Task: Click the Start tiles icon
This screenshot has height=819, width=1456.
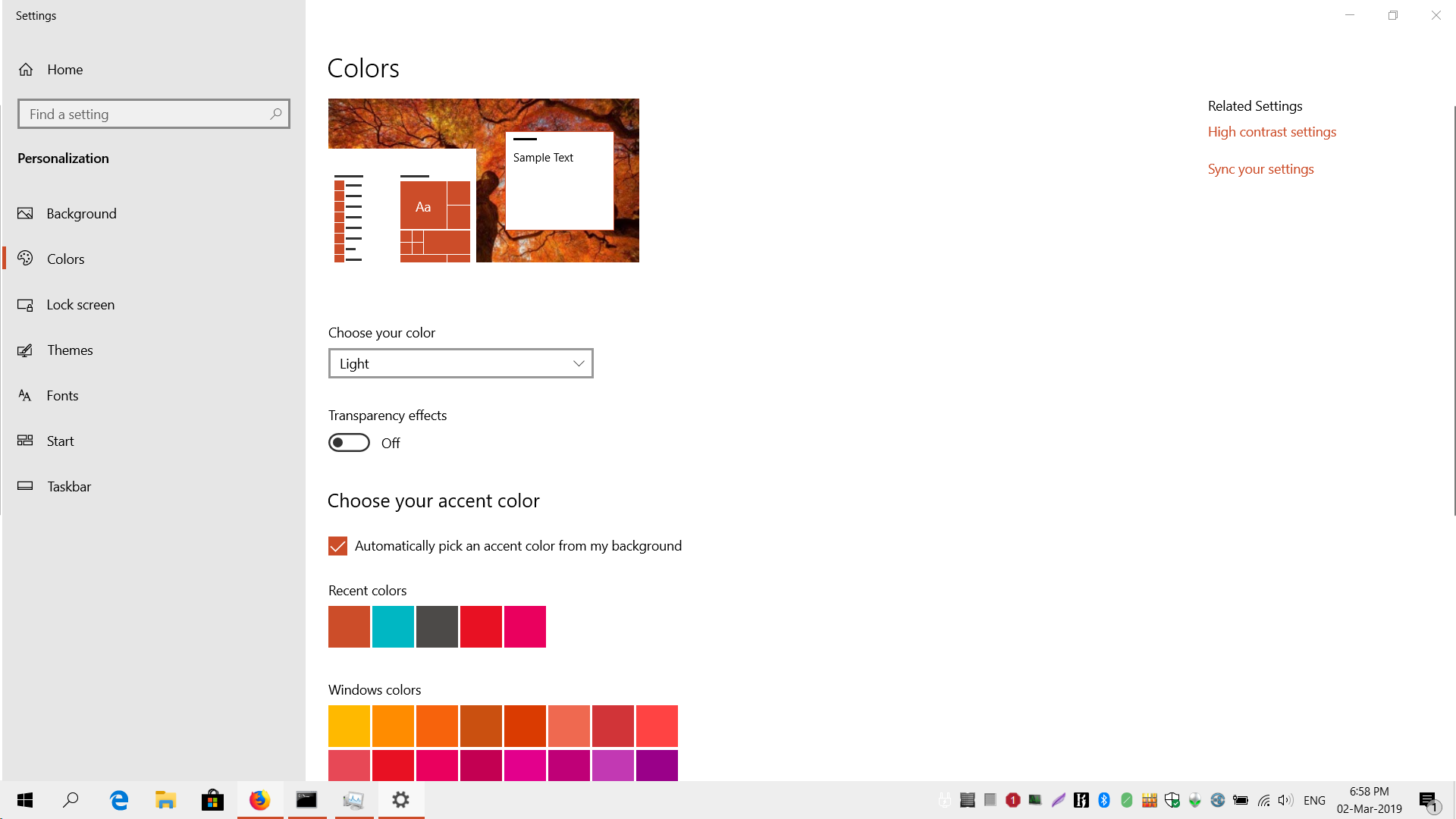Action: [25, 441]
